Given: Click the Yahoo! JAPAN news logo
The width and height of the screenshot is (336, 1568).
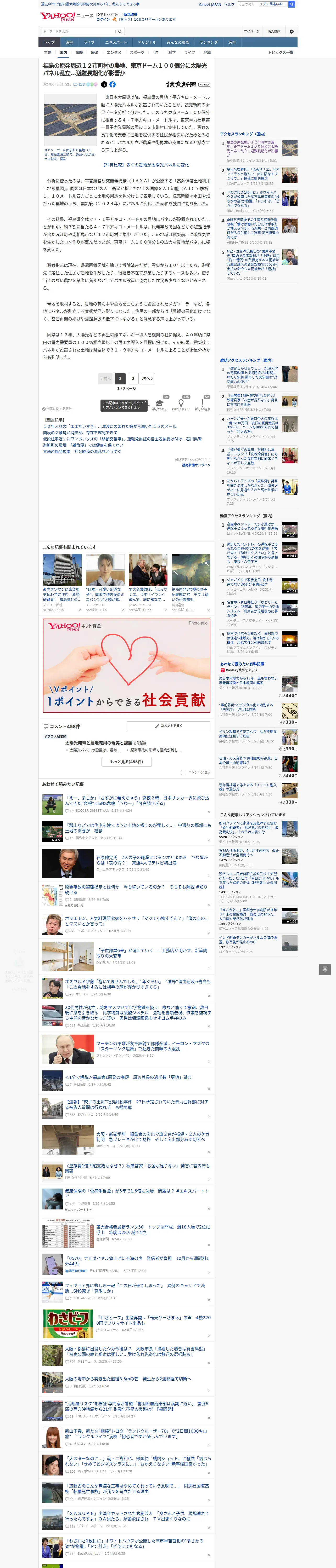Looking at the screenshot, I should [67, 16].
